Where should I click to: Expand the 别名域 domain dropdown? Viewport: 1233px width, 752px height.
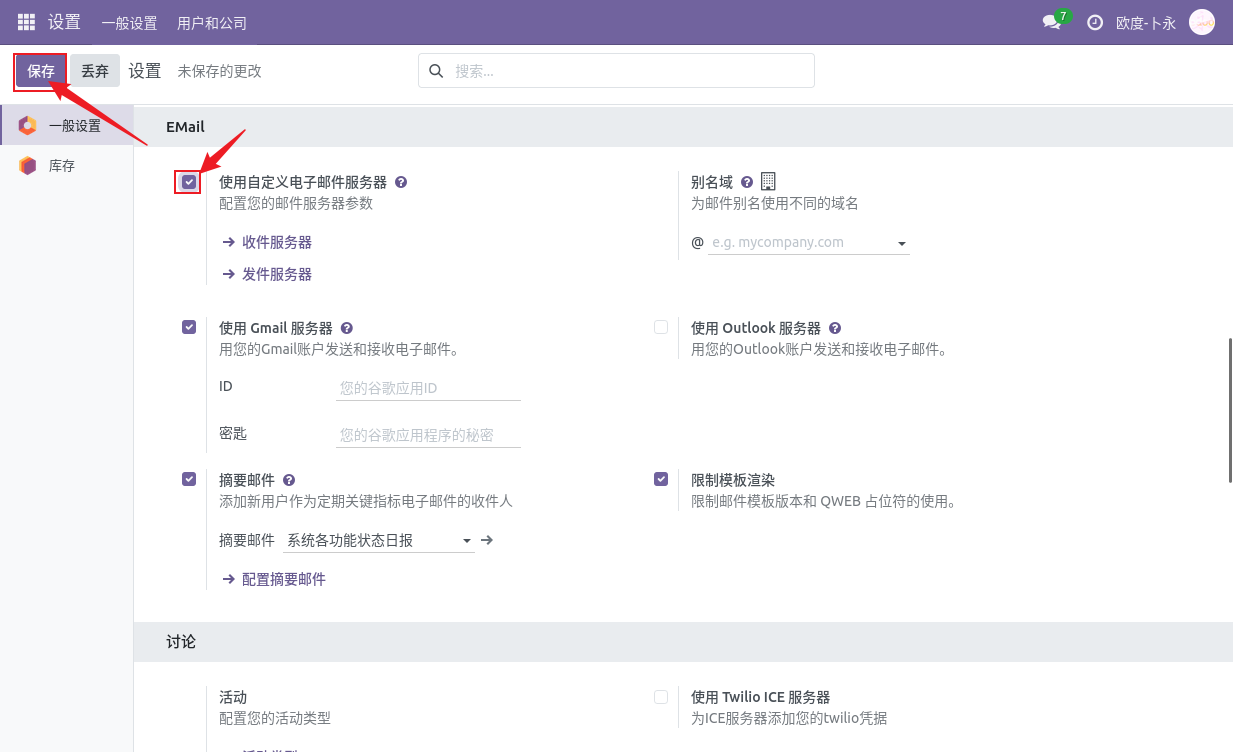click(x=901, y=243)
